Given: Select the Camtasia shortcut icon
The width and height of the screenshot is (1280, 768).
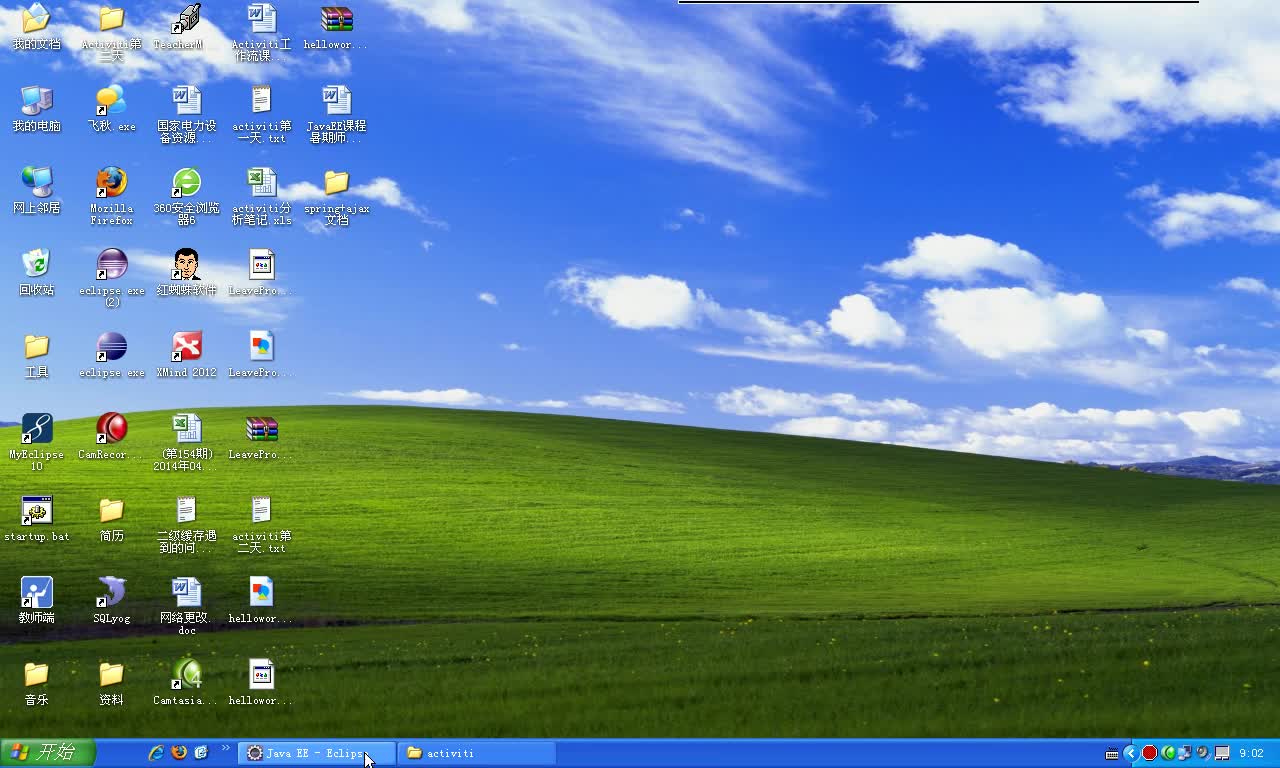Looking at the screenshot, I should point(186,683).
